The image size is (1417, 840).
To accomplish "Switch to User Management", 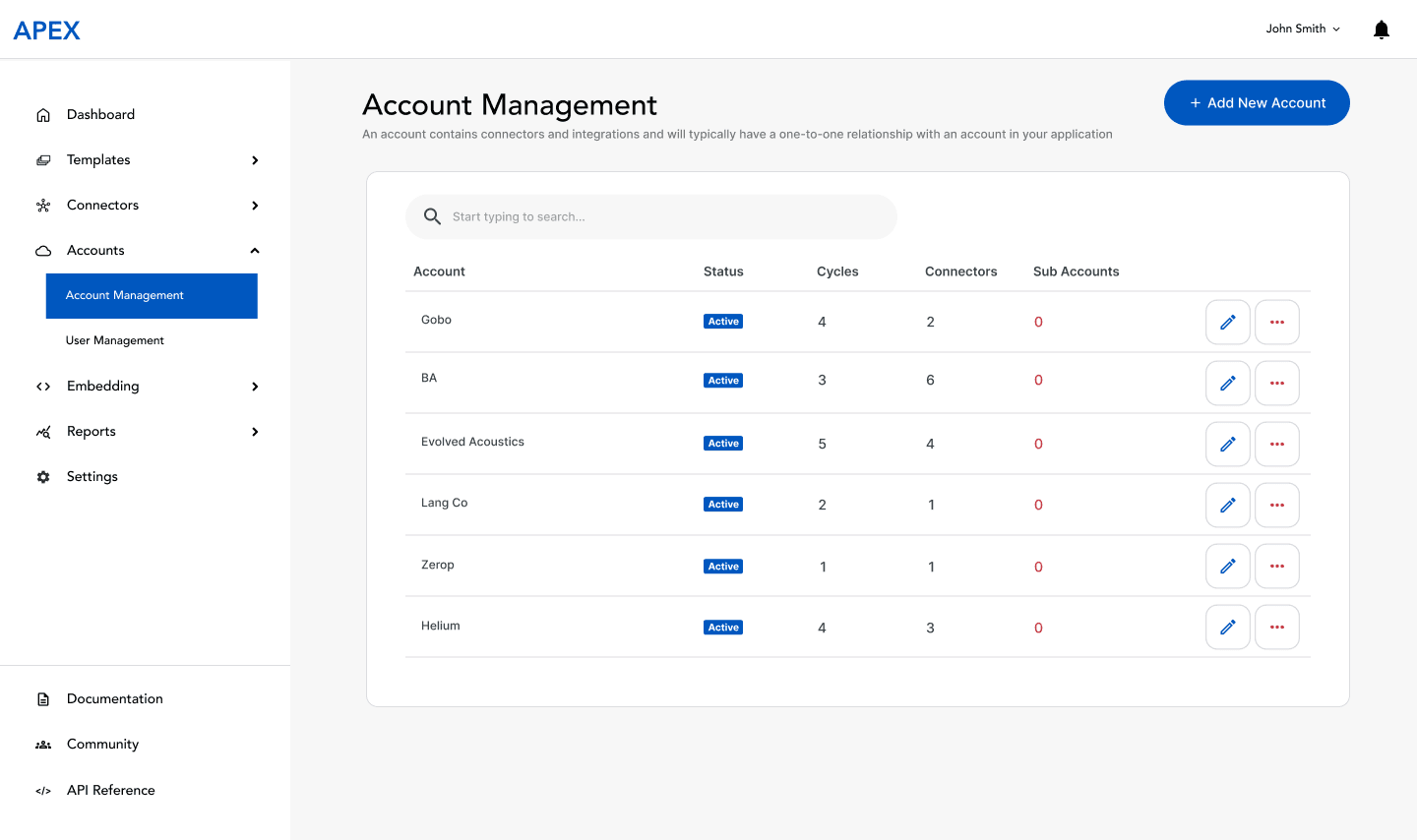I will pos(114,340).
